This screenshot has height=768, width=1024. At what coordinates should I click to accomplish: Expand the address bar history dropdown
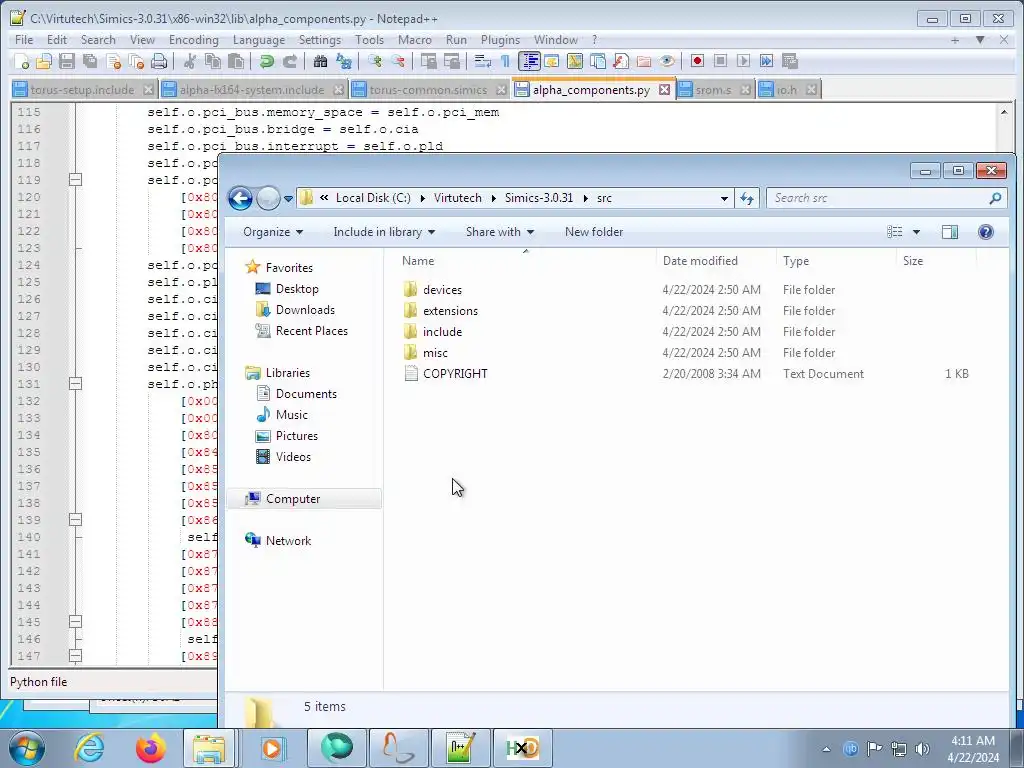[x=724, y=198]
